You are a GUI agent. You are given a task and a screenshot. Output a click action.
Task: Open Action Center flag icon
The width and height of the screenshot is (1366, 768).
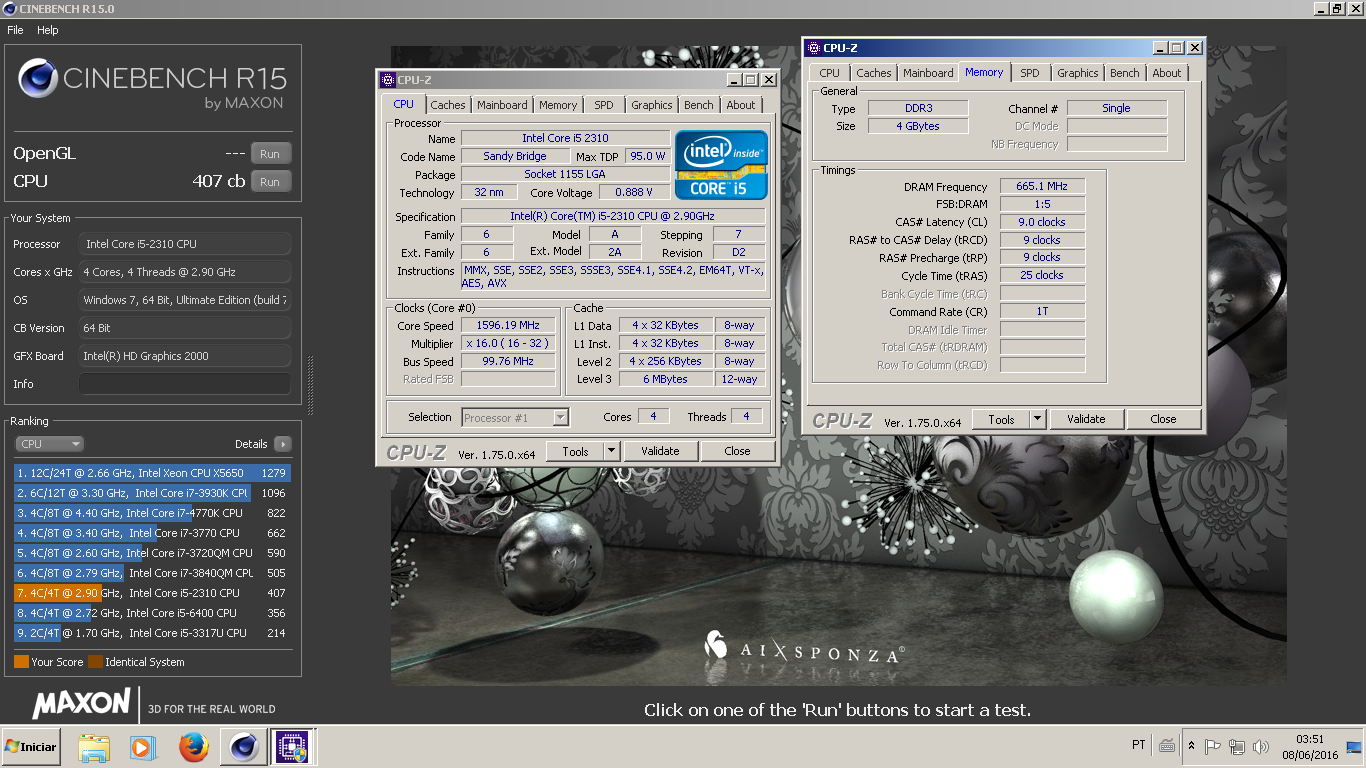point(1212,746)
